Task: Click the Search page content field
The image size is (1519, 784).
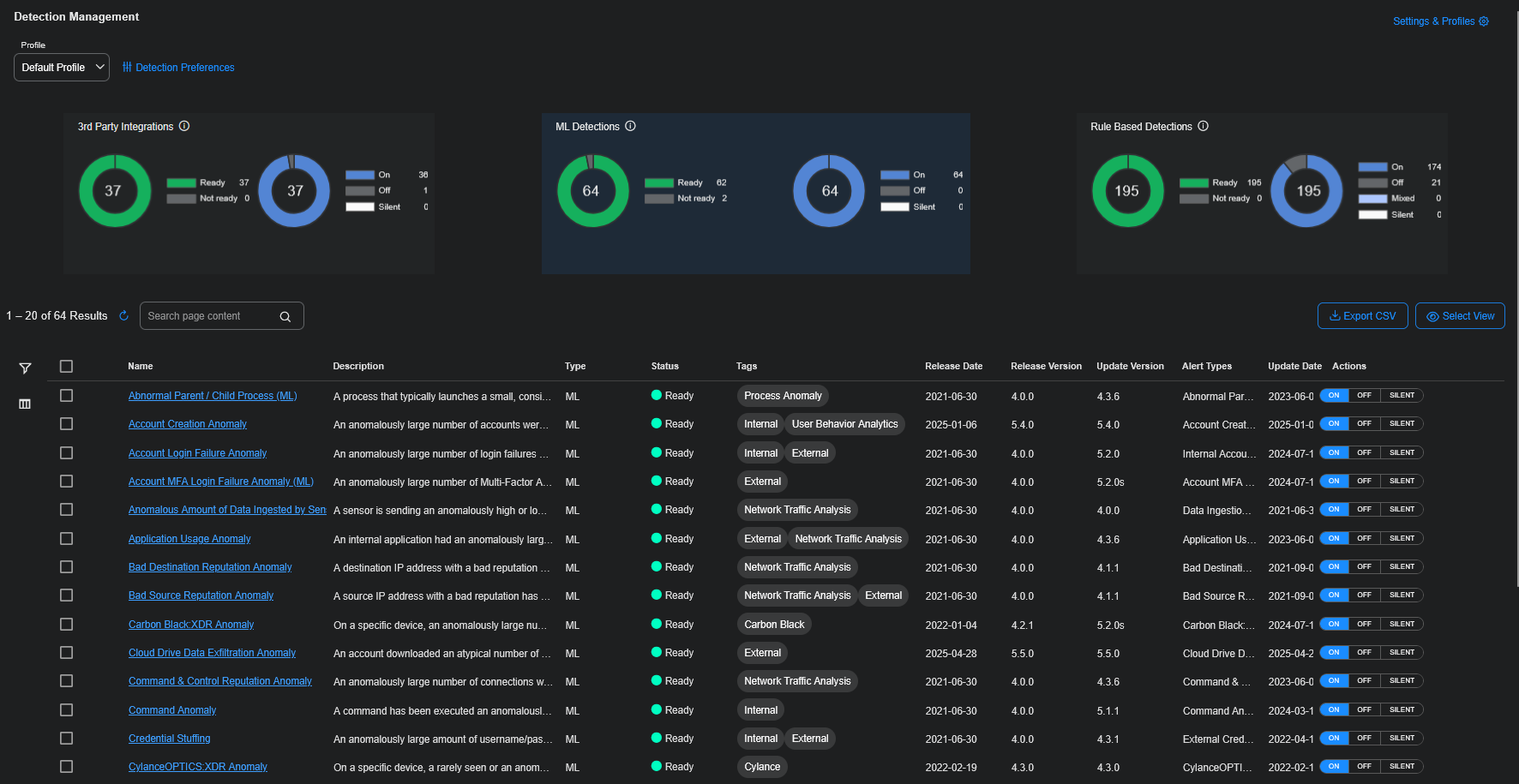Action: (x=210, y=316)
